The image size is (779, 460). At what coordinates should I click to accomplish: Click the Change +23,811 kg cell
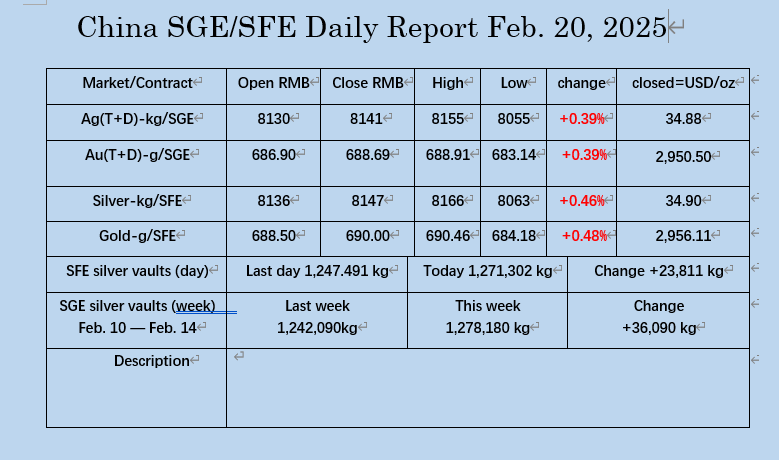659,275
